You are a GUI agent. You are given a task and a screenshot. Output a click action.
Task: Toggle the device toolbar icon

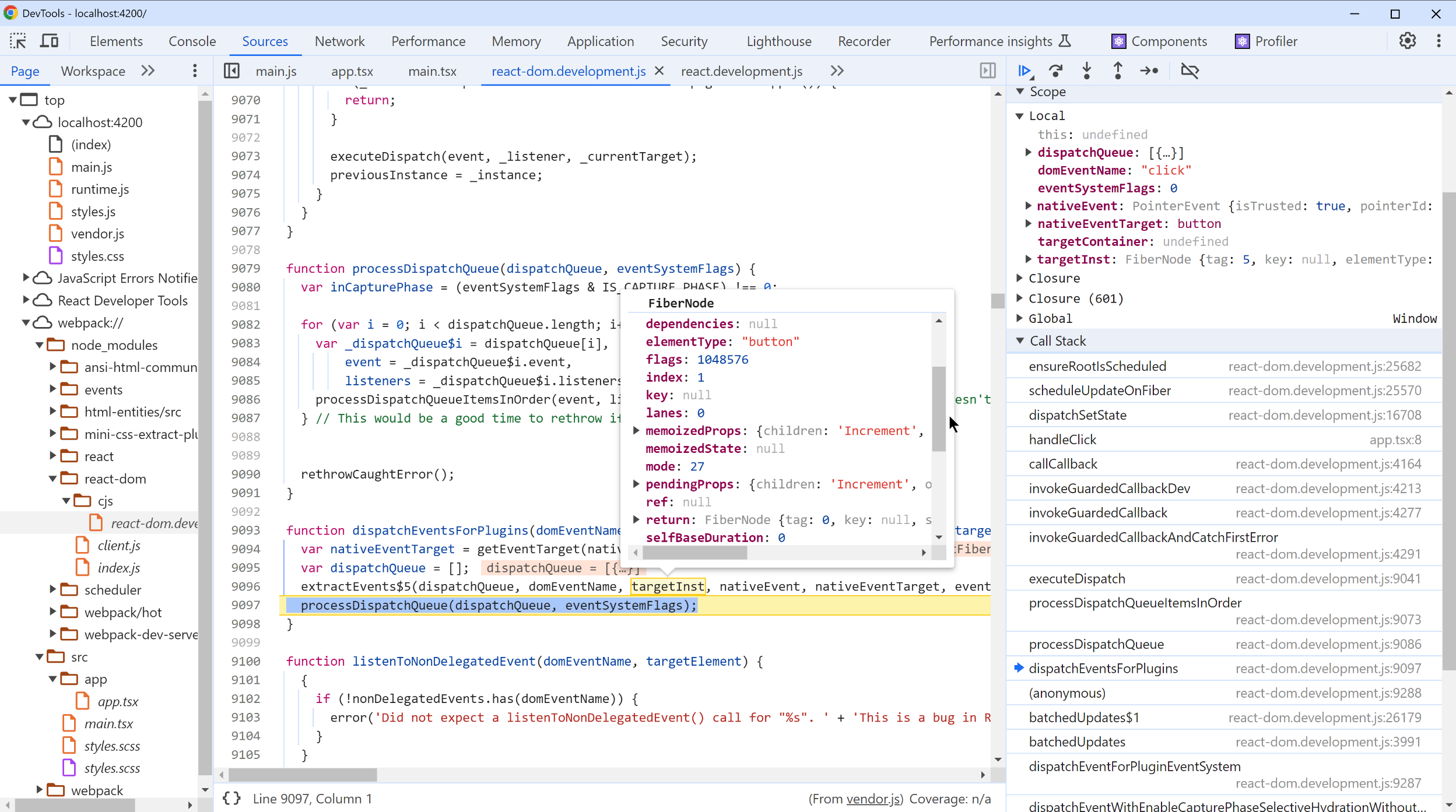(50, 41)
